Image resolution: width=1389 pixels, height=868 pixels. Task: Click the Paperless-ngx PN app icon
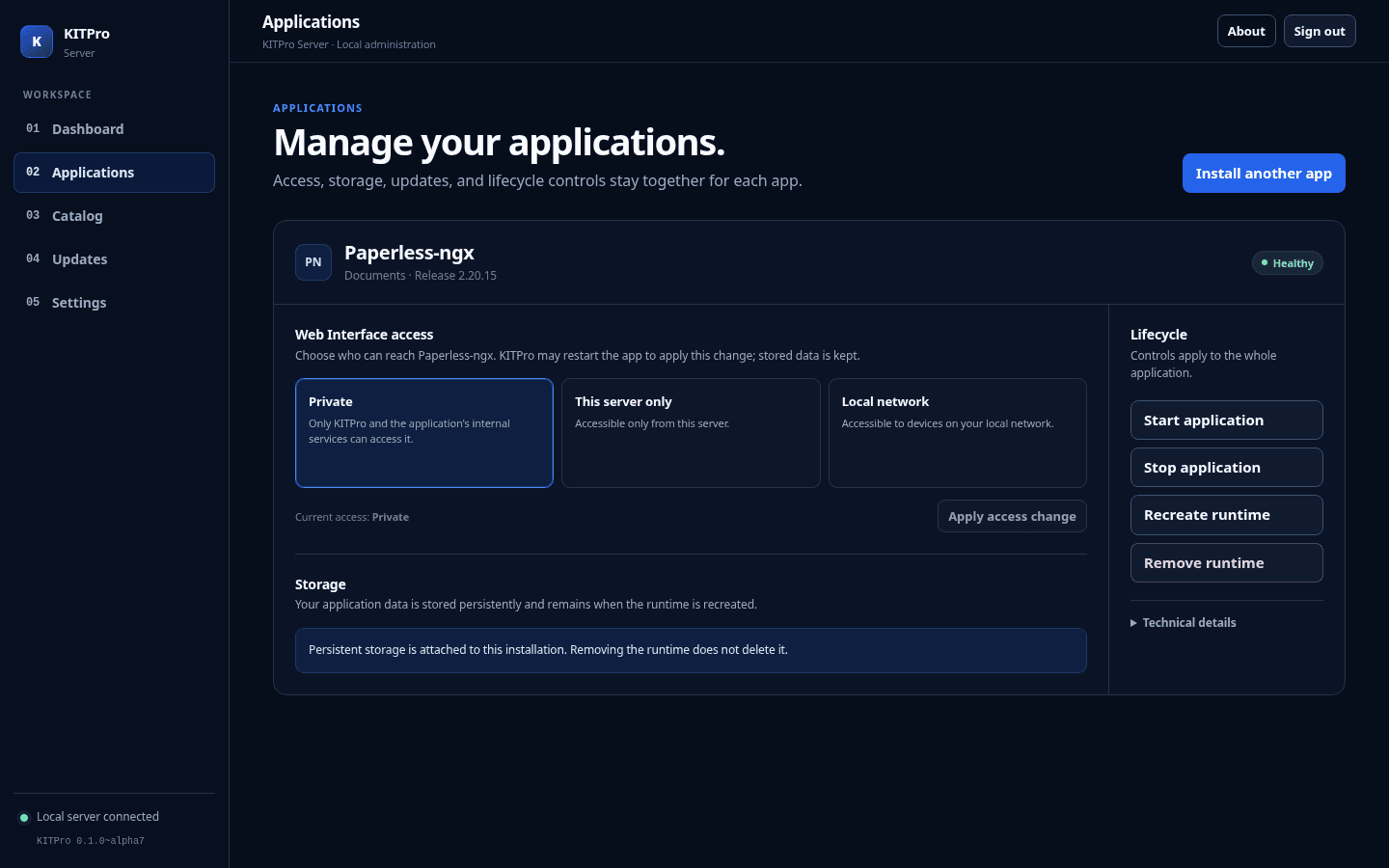pyautogui.click(x=313, y=262)
